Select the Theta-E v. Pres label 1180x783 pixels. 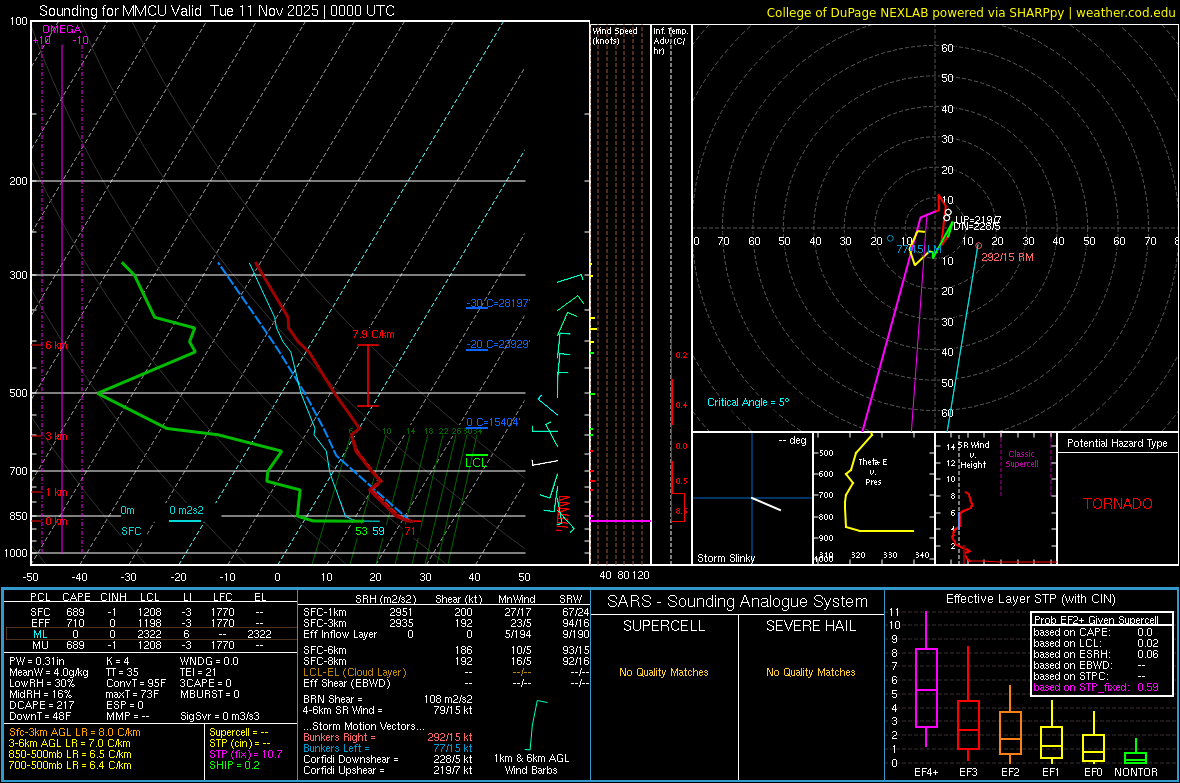(x=873, y=472)
